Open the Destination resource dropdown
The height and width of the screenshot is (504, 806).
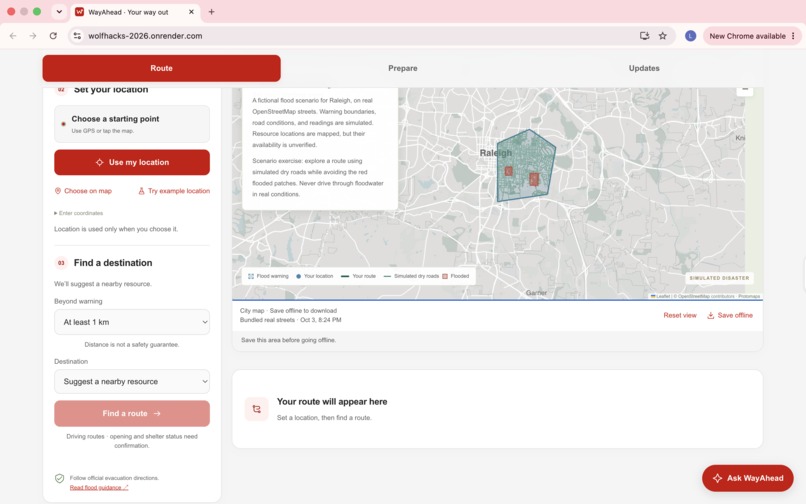pos(132,382)
